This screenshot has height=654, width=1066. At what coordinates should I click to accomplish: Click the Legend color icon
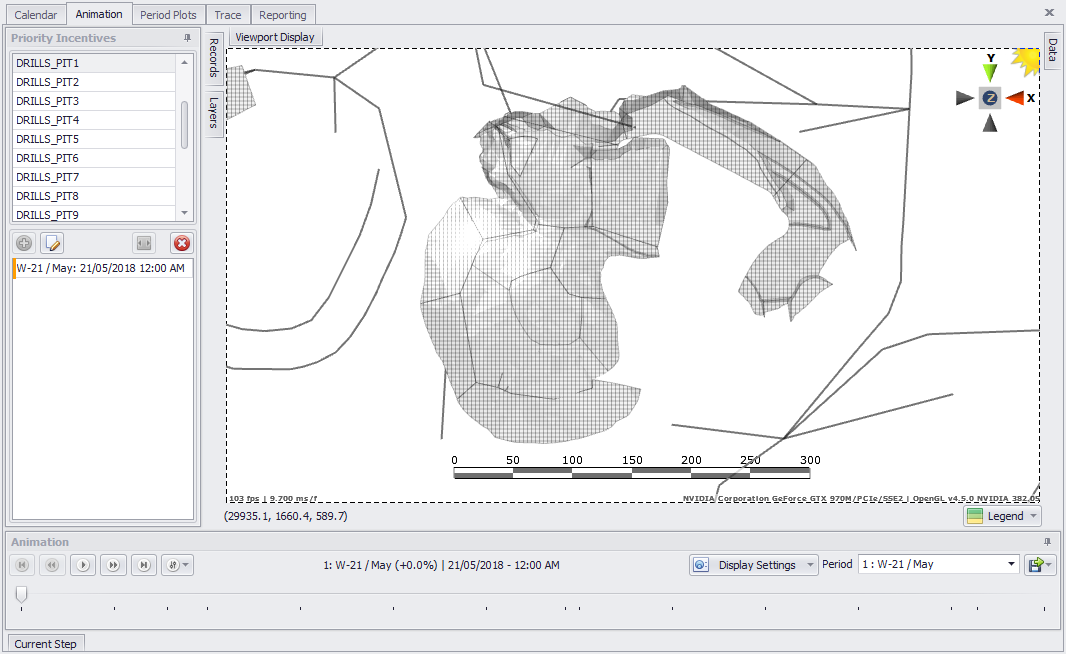click(x=974, y=516)
